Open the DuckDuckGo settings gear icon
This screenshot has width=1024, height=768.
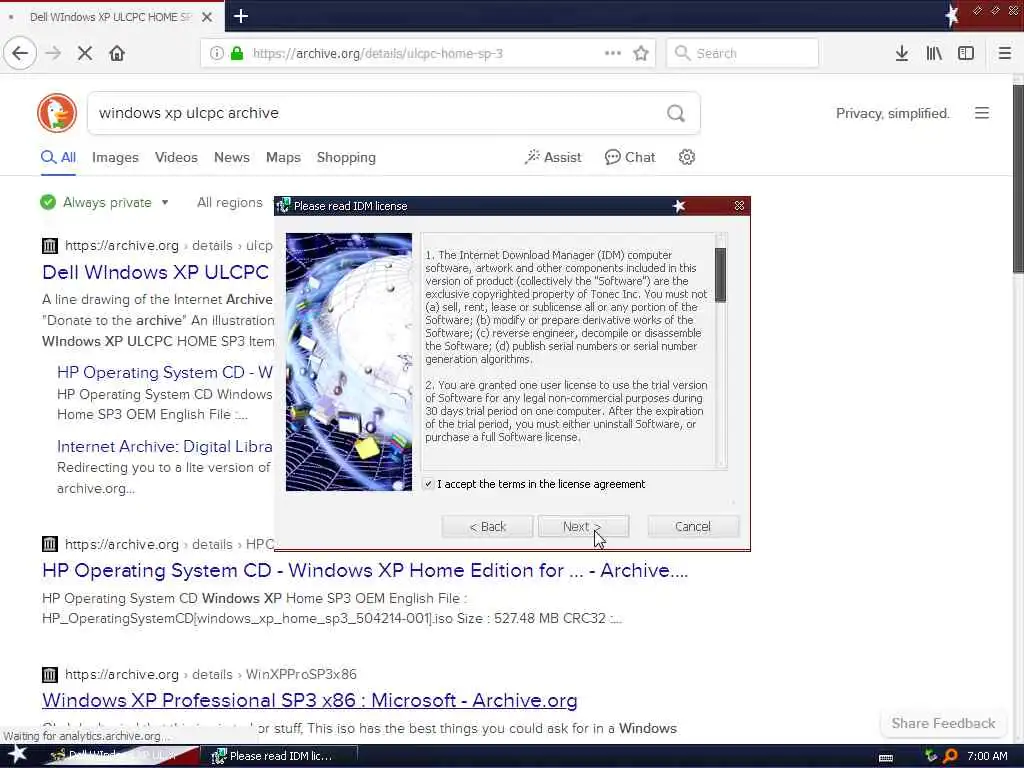click(686, 157)
